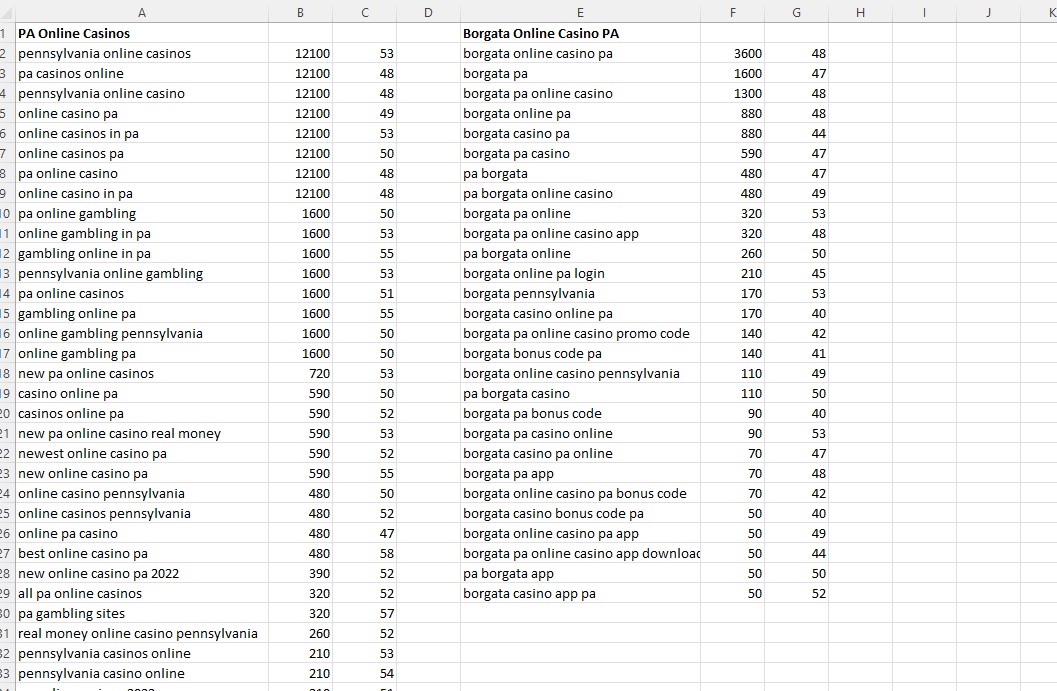Click value 260 in column F
Viewport: 1057px width, 691px height.
click(x=732, y=253)
